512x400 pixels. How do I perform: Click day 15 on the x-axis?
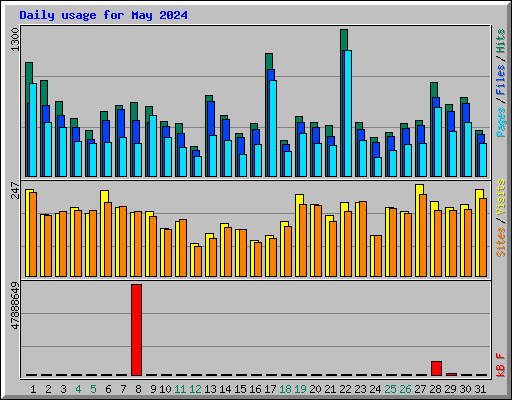(x=240, y=389)
